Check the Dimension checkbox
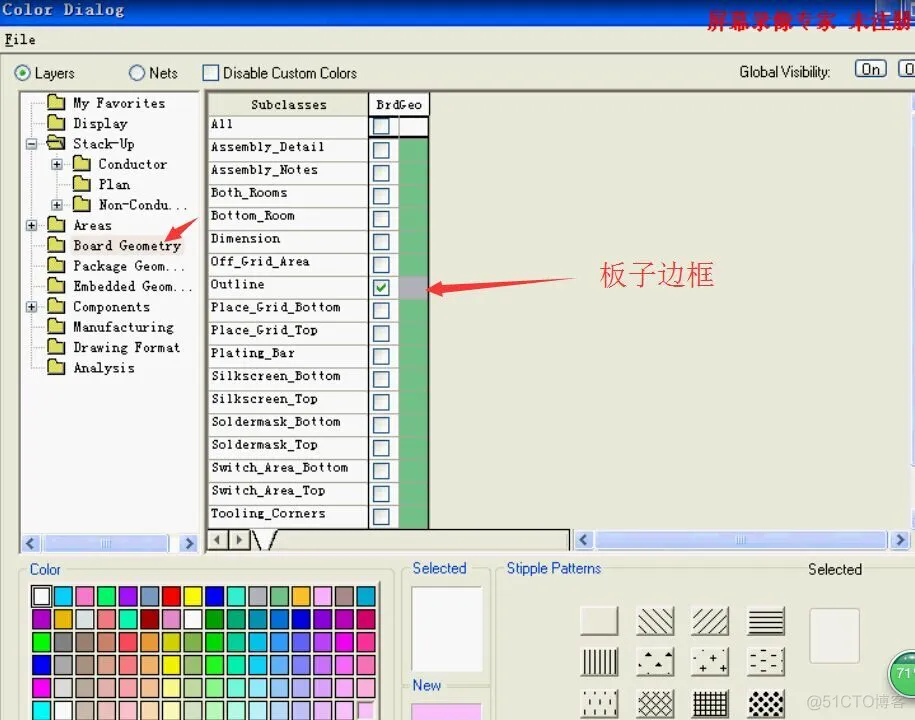915x720 pixels. point(381,242)
